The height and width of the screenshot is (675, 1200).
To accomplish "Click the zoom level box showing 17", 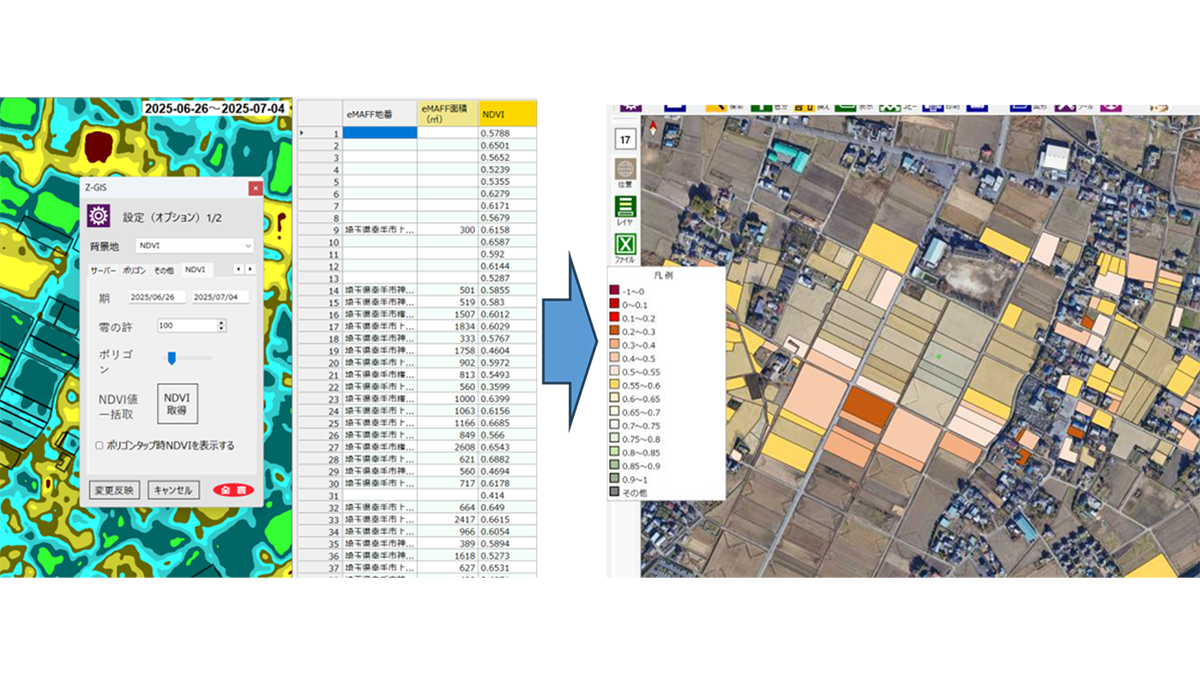I will click(x=625, y=139).
